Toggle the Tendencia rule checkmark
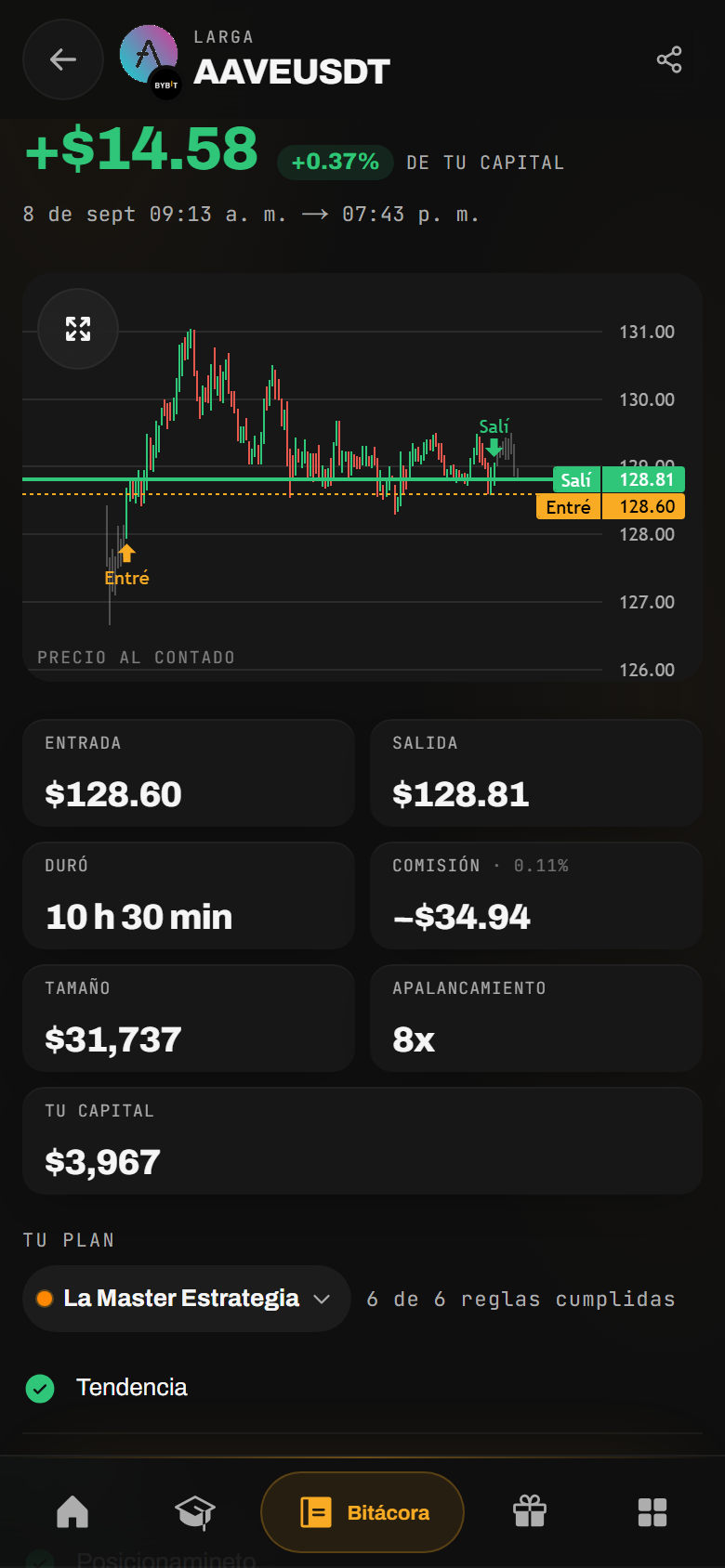 pyautogui.click(x=40, y=1388)
